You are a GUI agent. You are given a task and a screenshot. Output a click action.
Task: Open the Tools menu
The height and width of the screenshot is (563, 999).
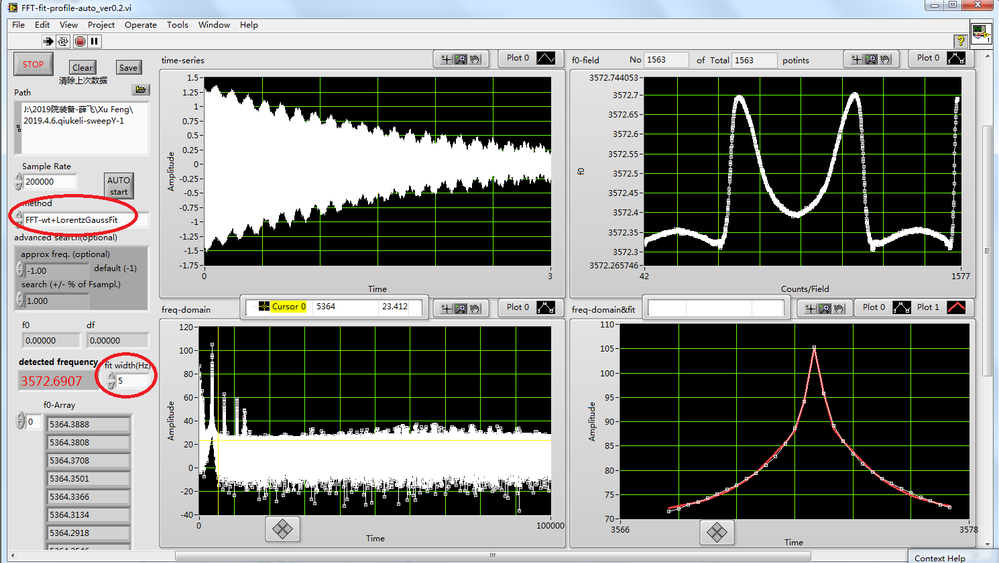click(x=177, y=25)
